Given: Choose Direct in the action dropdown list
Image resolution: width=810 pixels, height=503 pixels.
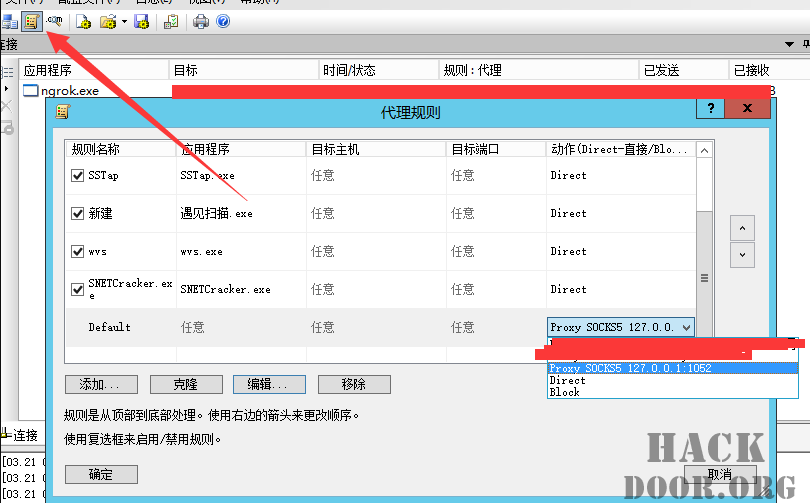Looking at the screenshot, I should click(673, 380).
